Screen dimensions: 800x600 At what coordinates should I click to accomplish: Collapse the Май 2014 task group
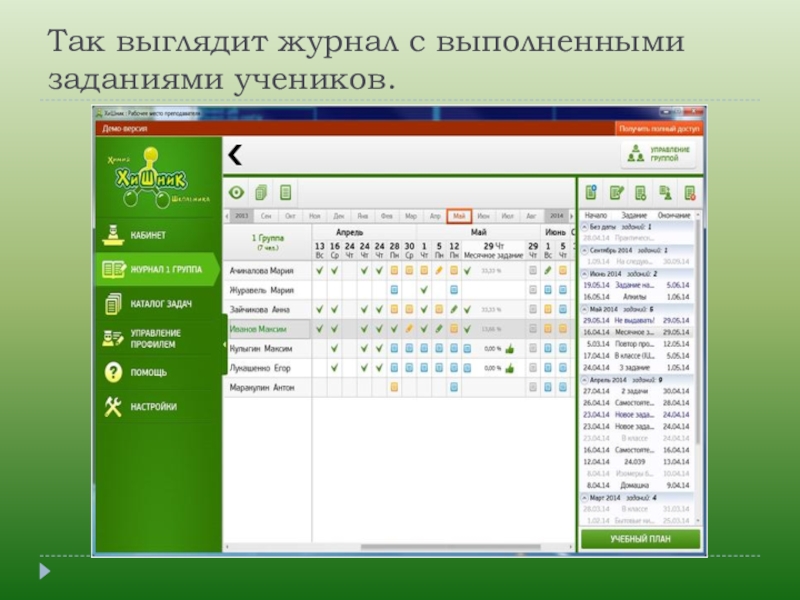(x=585, y=309)
